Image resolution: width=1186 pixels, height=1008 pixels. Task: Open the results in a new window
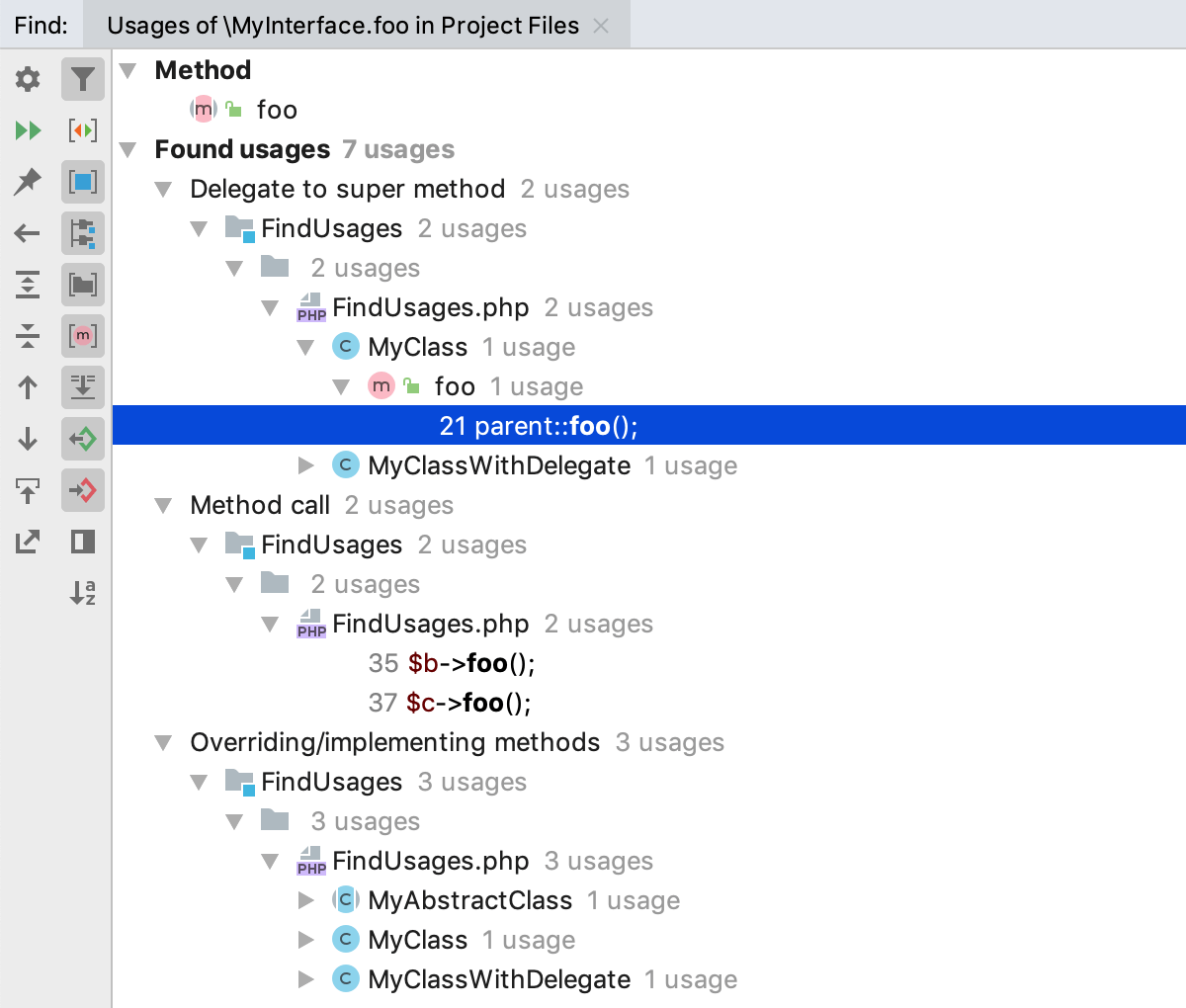[27, 542]
